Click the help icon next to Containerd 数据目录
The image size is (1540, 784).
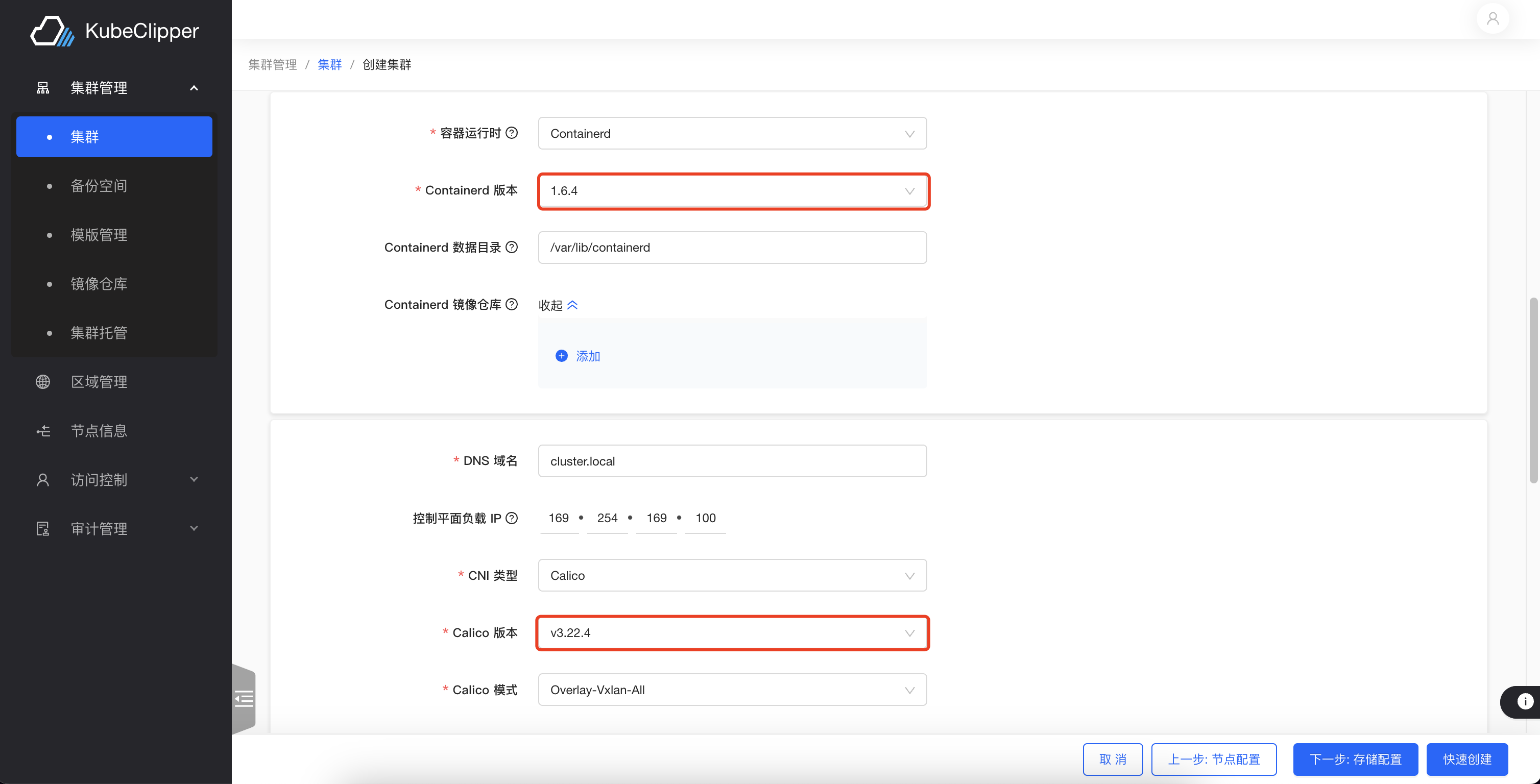click(512, 248)
